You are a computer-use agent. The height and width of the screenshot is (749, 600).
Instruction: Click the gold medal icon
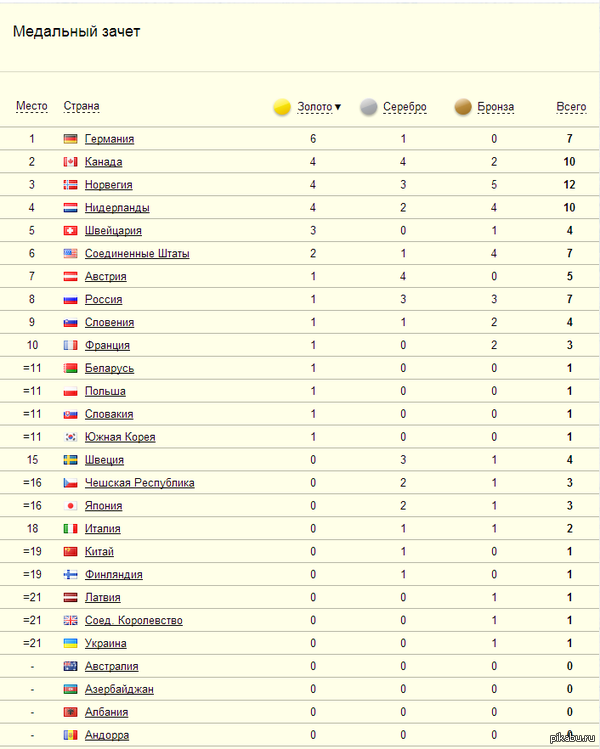click(x=282, y=107)
